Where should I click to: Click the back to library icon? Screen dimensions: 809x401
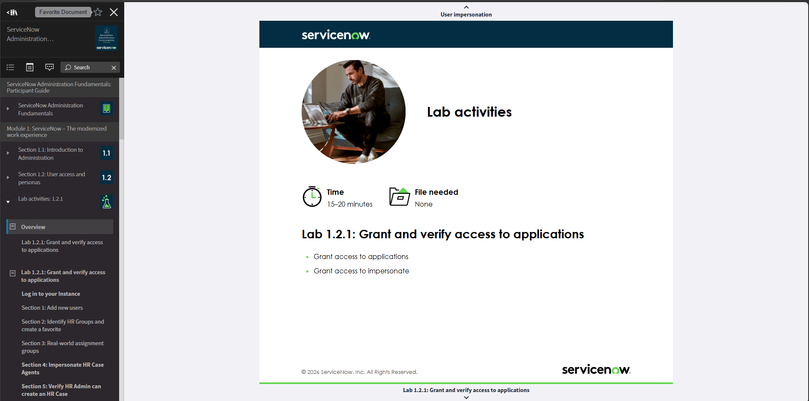12,12
